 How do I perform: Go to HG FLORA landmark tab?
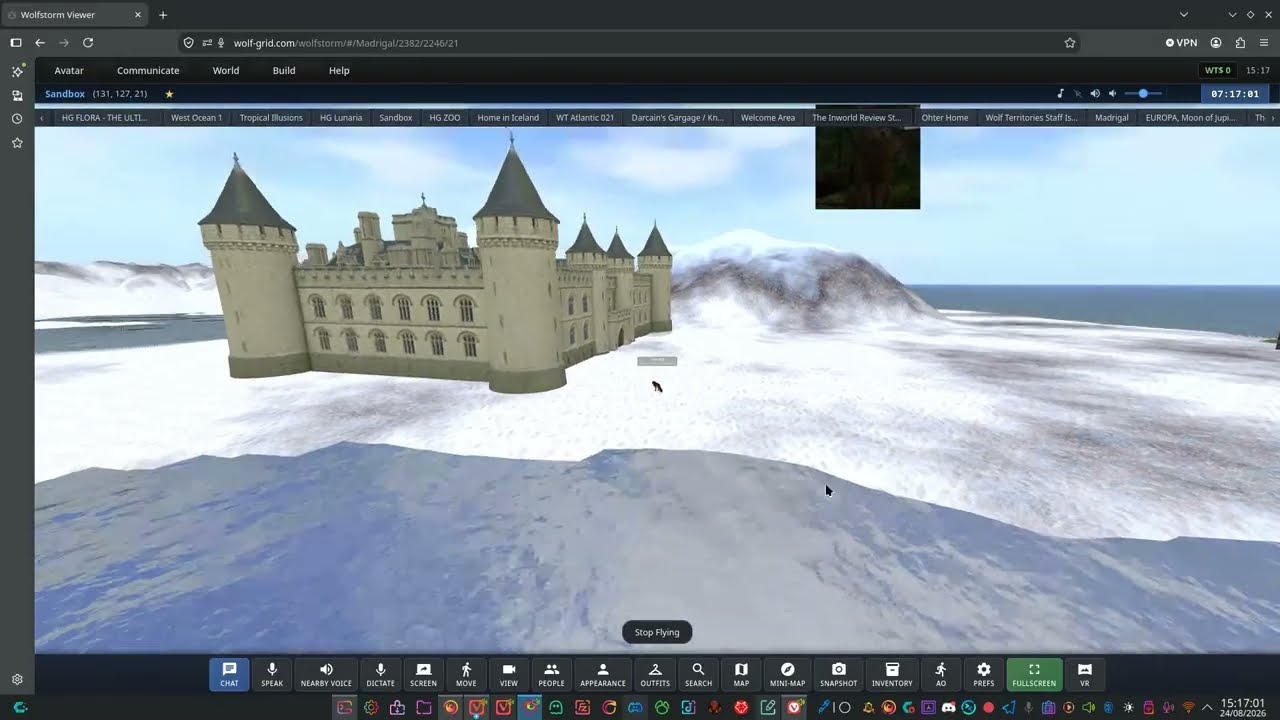click(104, 118)
